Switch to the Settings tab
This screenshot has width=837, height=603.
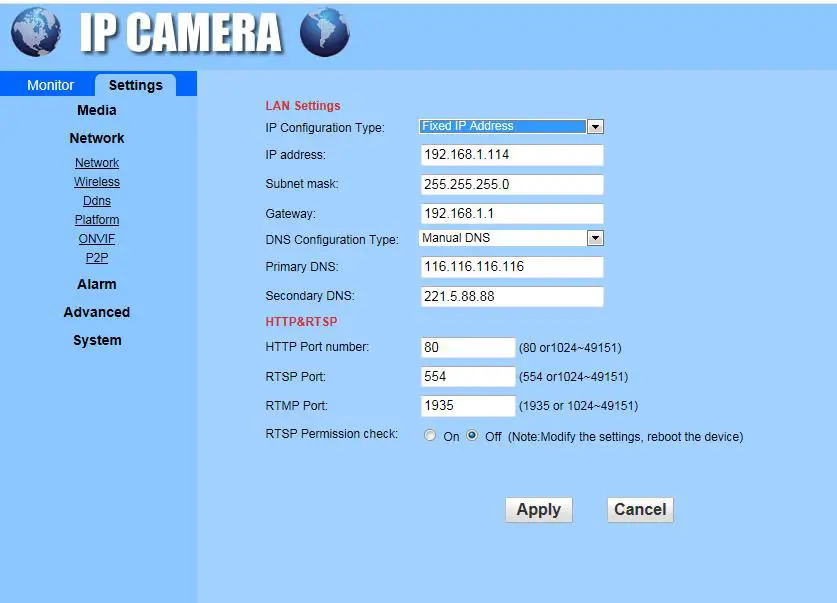pyautogui.click(x=135, y=85)
